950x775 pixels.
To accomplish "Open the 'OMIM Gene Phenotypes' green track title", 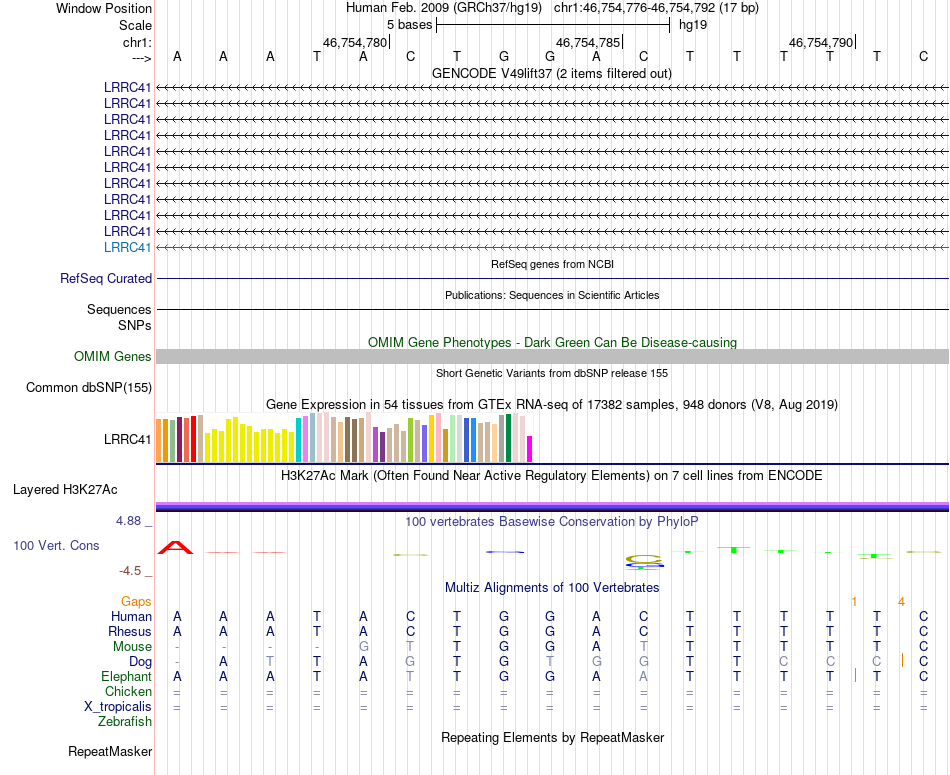I will coord(552,342).
